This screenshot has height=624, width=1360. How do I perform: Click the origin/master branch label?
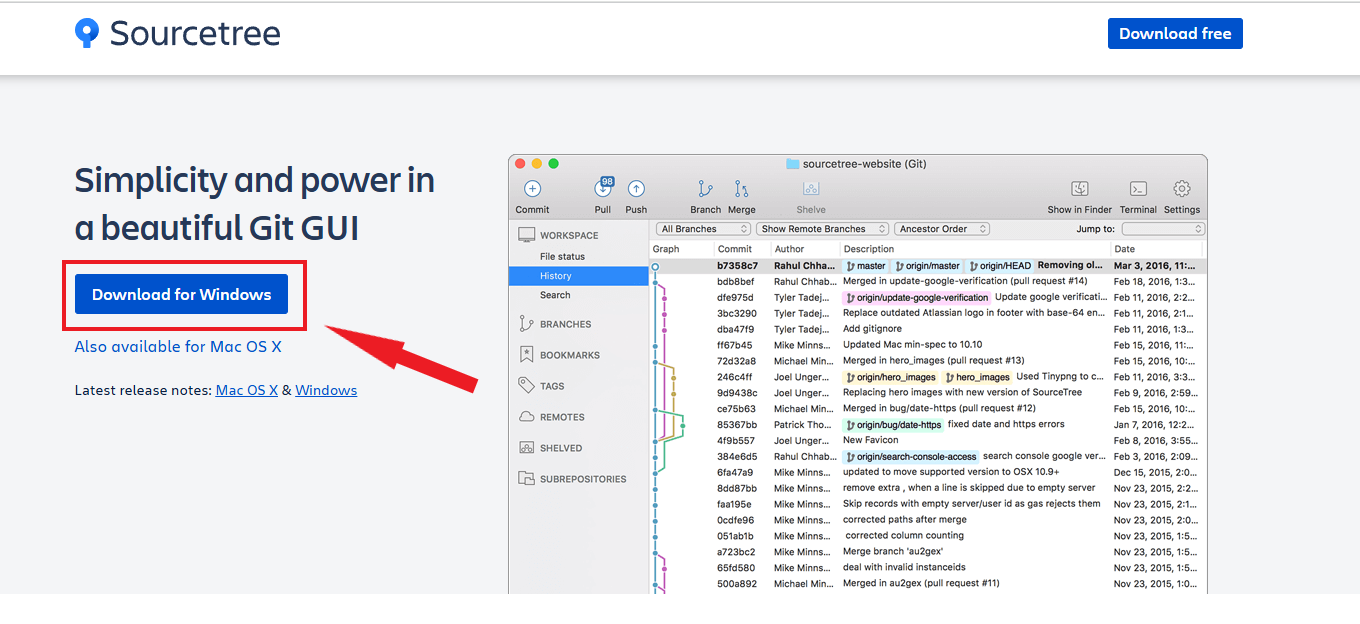(x=927, y=266)
